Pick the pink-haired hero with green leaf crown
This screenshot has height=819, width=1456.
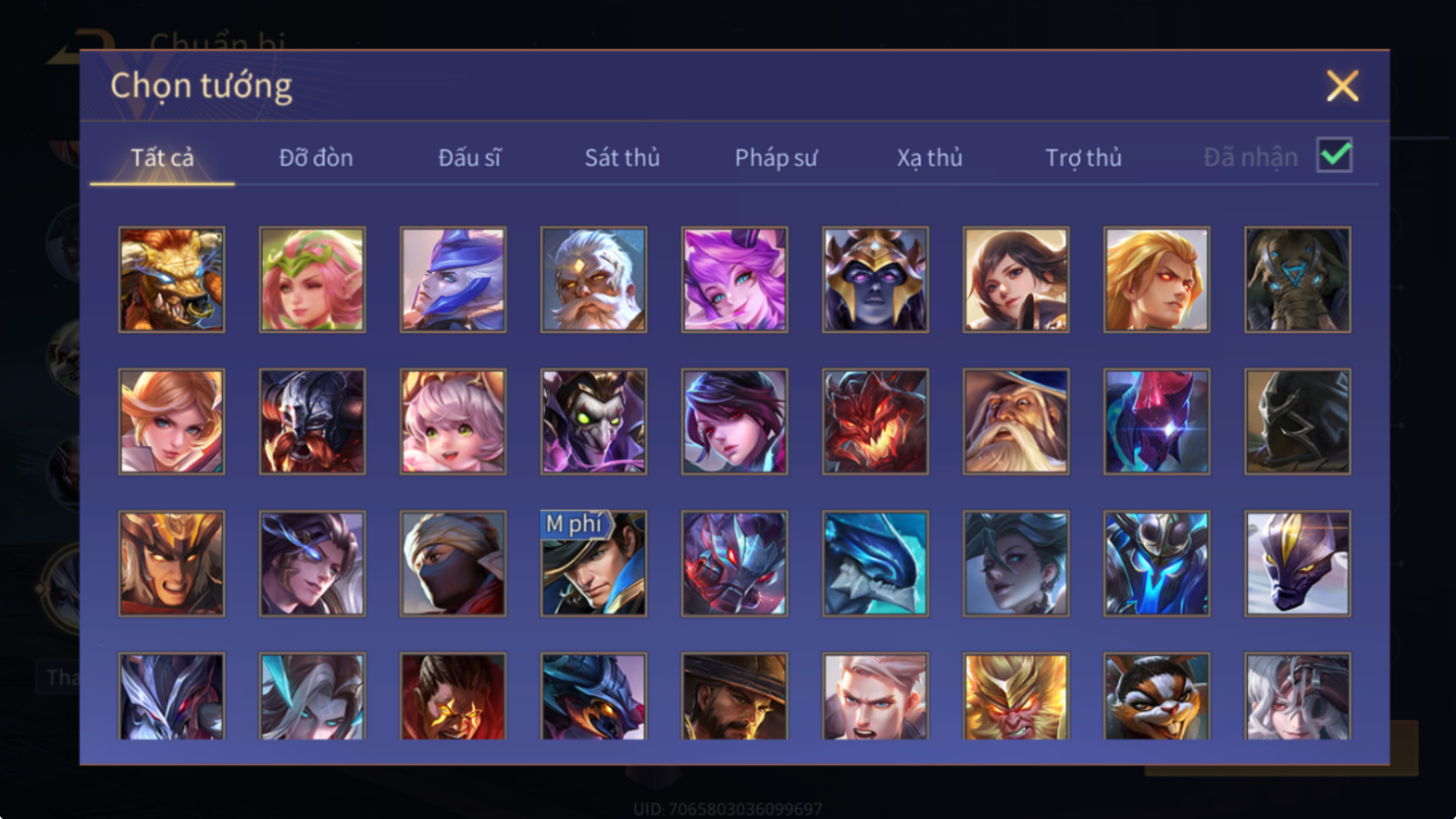[312, 280]
